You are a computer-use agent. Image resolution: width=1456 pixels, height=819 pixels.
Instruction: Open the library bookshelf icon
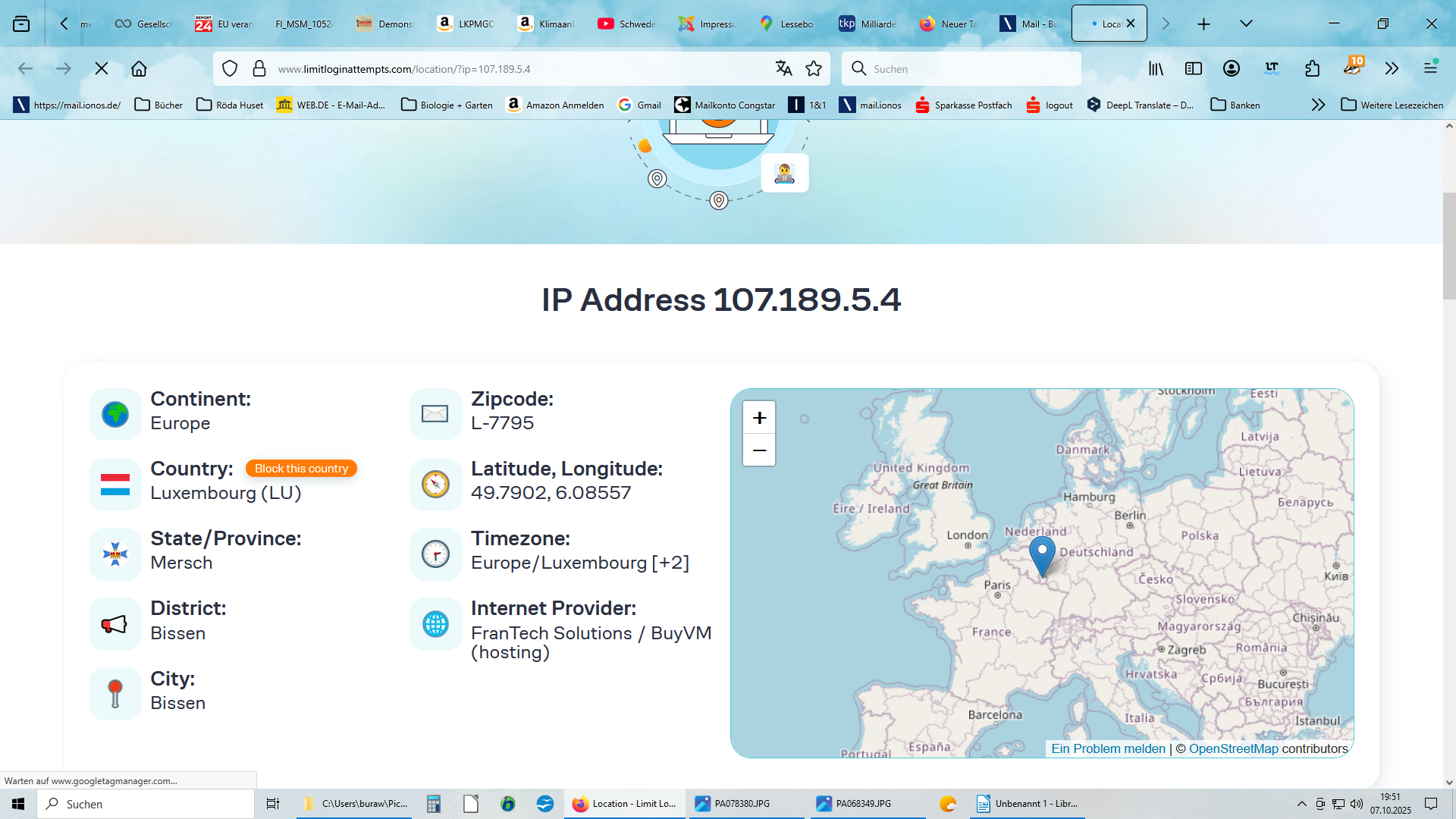(1156, 69)
